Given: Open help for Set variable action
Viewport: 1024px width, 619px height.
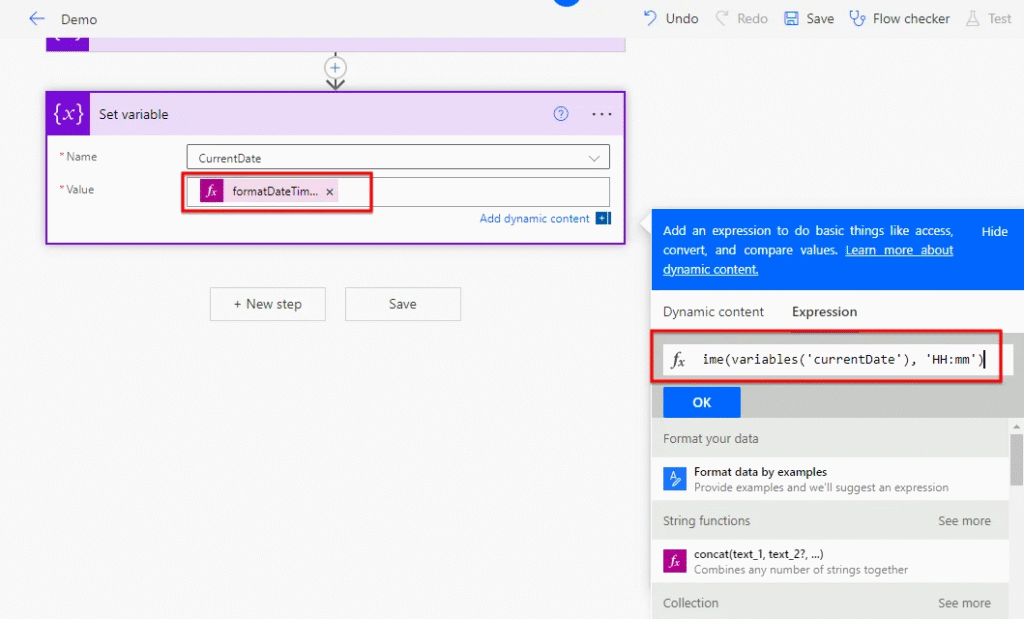Looking at the screenshot, I should point(561,114).
